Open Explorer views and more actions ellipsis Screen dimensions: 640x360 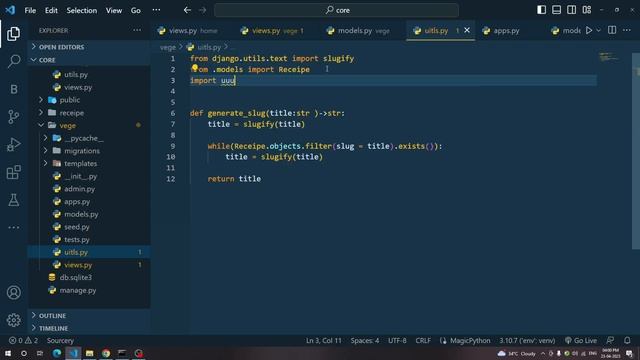pyautogui.click(x=137, y=30)
